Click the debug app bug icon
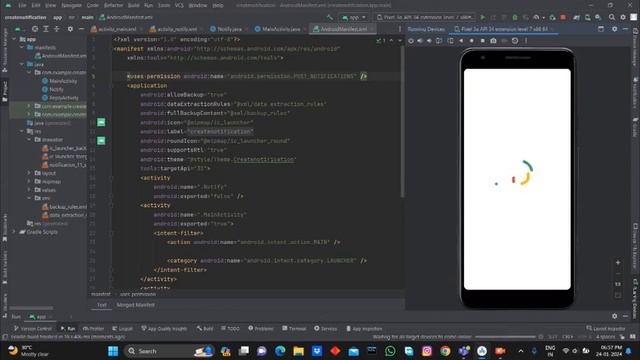This screenshot has height=360, width=640. [515, 18]
